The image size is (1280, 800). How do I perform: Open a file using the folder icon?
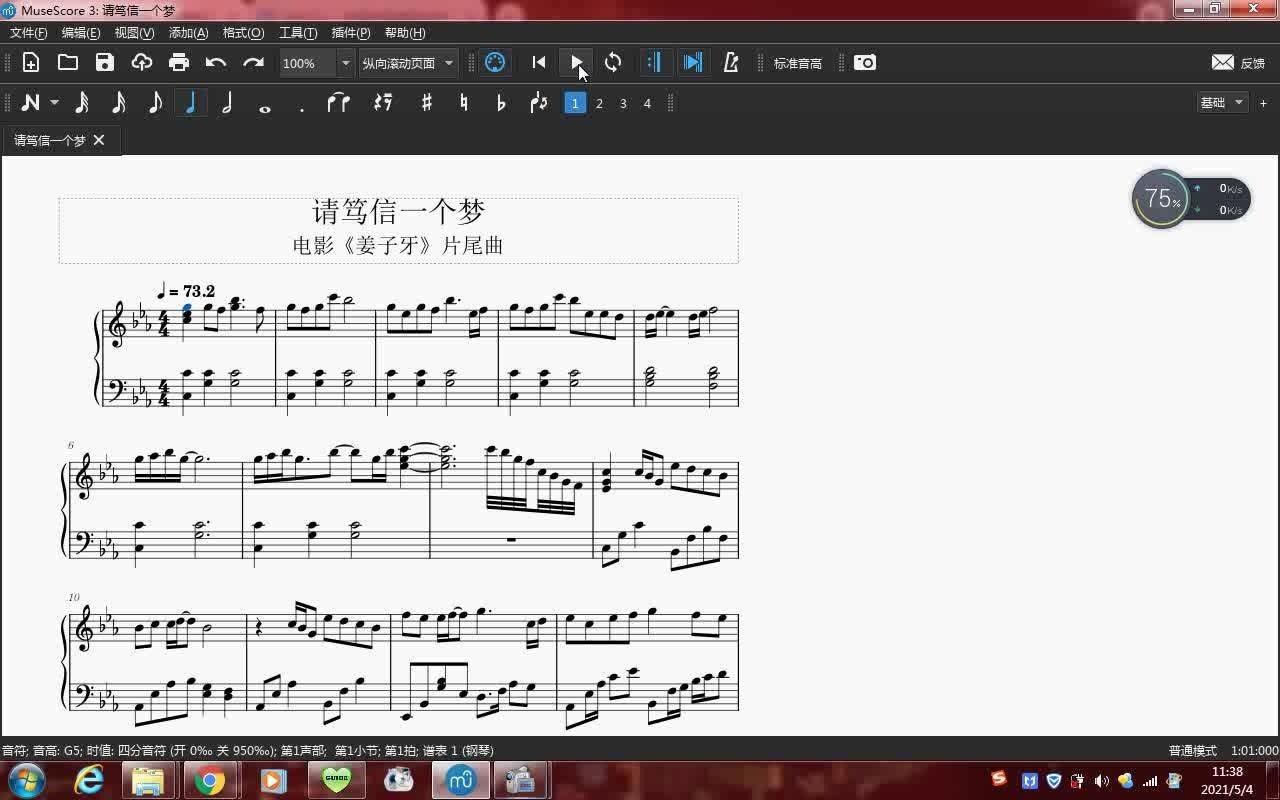(x=68, y=63)
